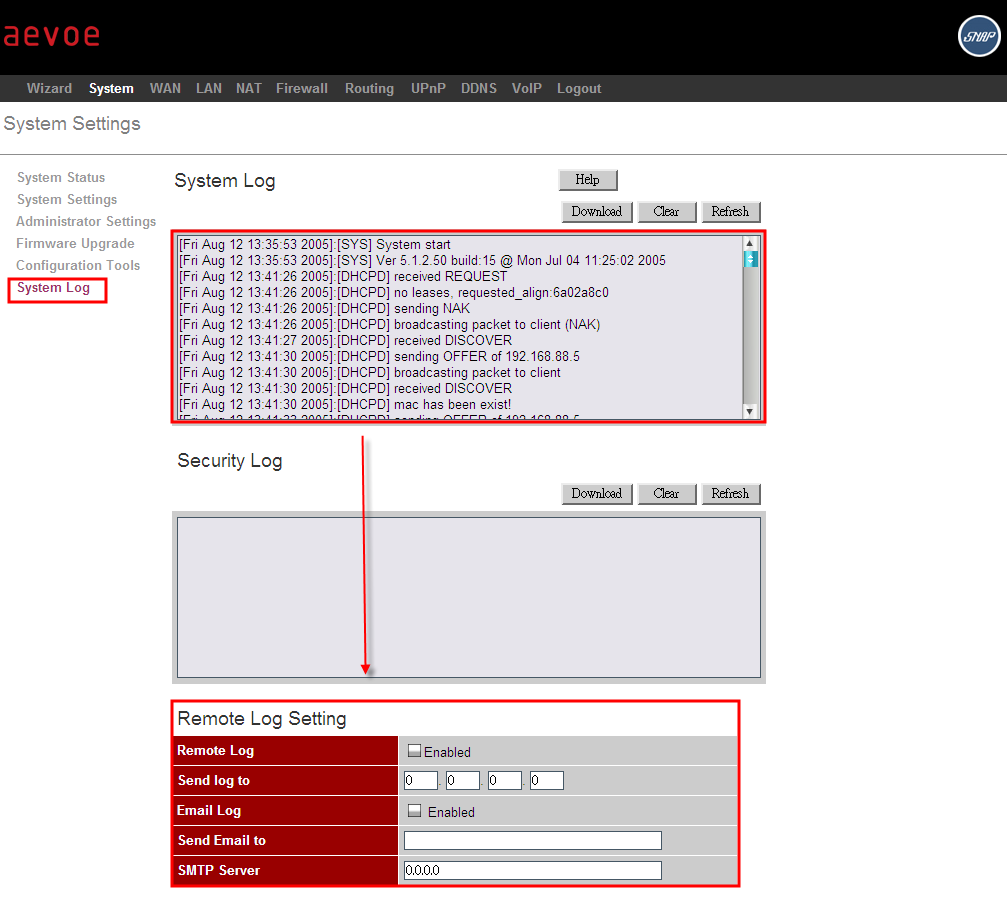
Task: Open the DDNS menu
Action: tap(478, 88)
